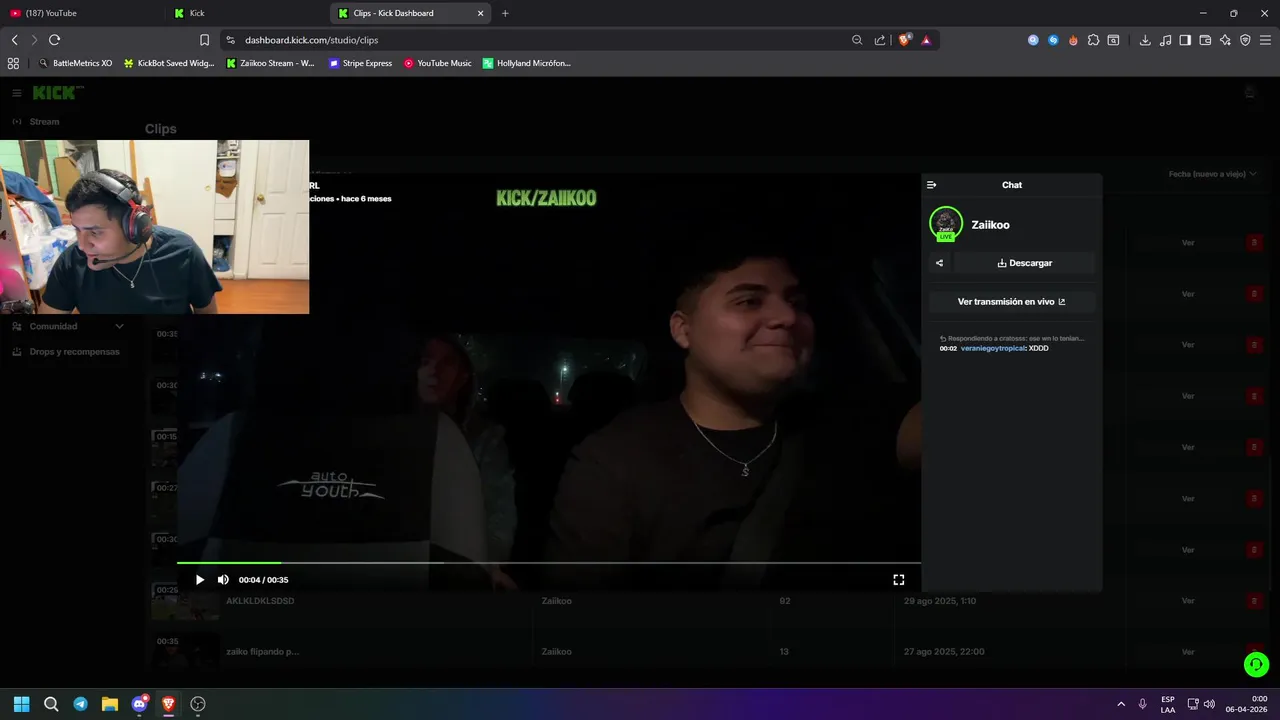Open Stream in sidebar
1280x720 pixels.
[x=44, y=122]
